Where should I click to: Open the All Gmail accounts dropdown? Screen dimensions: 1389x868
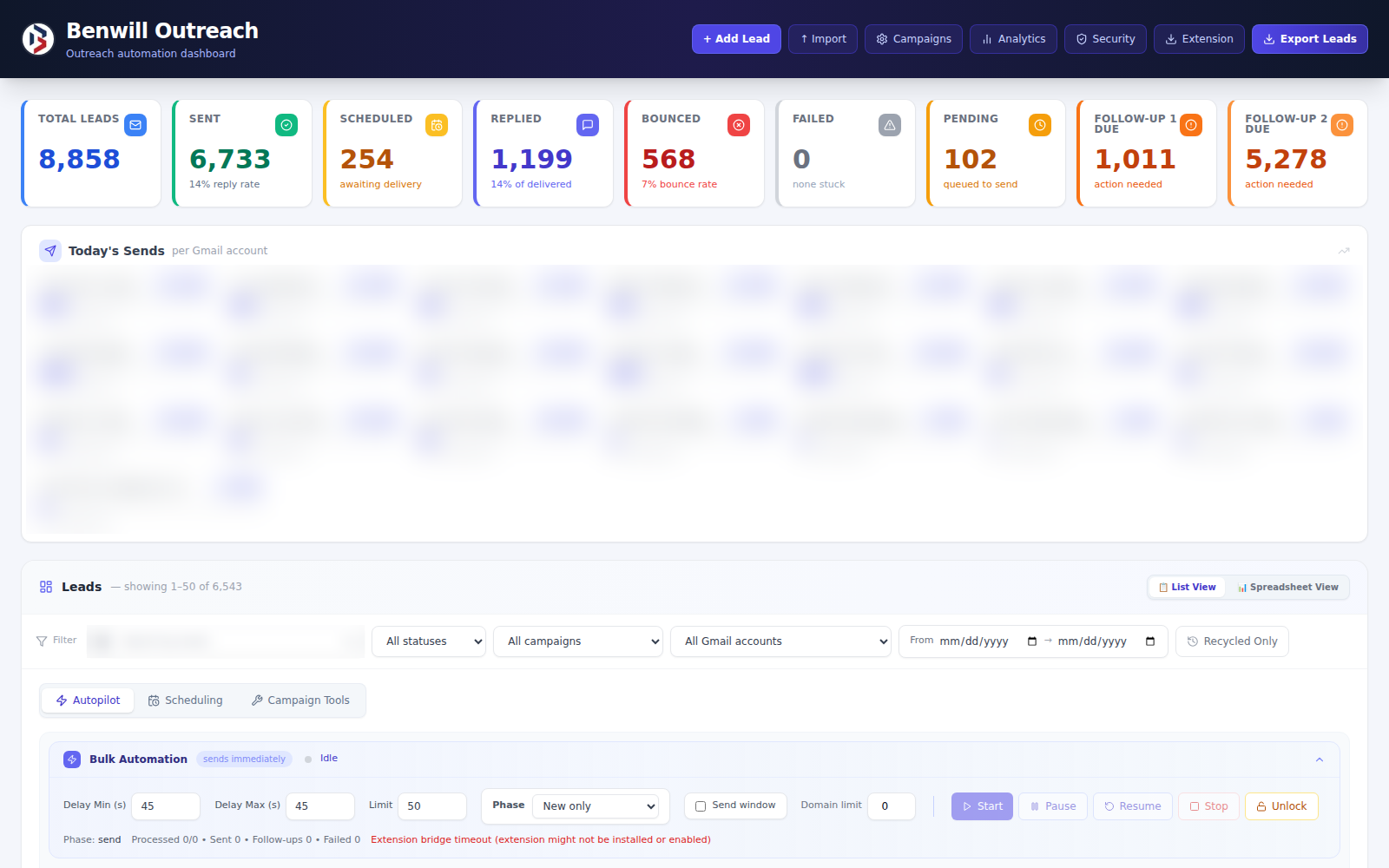[780, 641]
